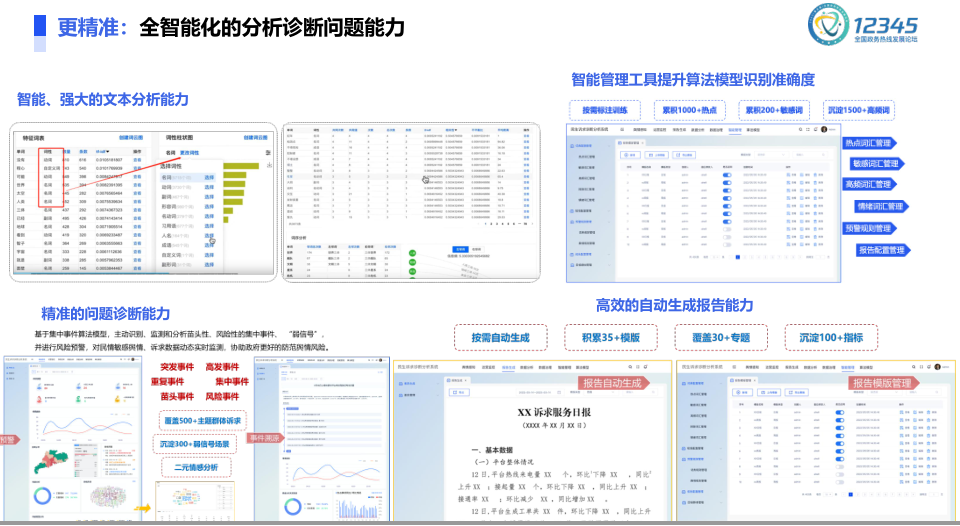The width and height of the screenshot is (960, 526).
Task: Click search icon in vocabulary management panel header
Action: coord(800,129)
